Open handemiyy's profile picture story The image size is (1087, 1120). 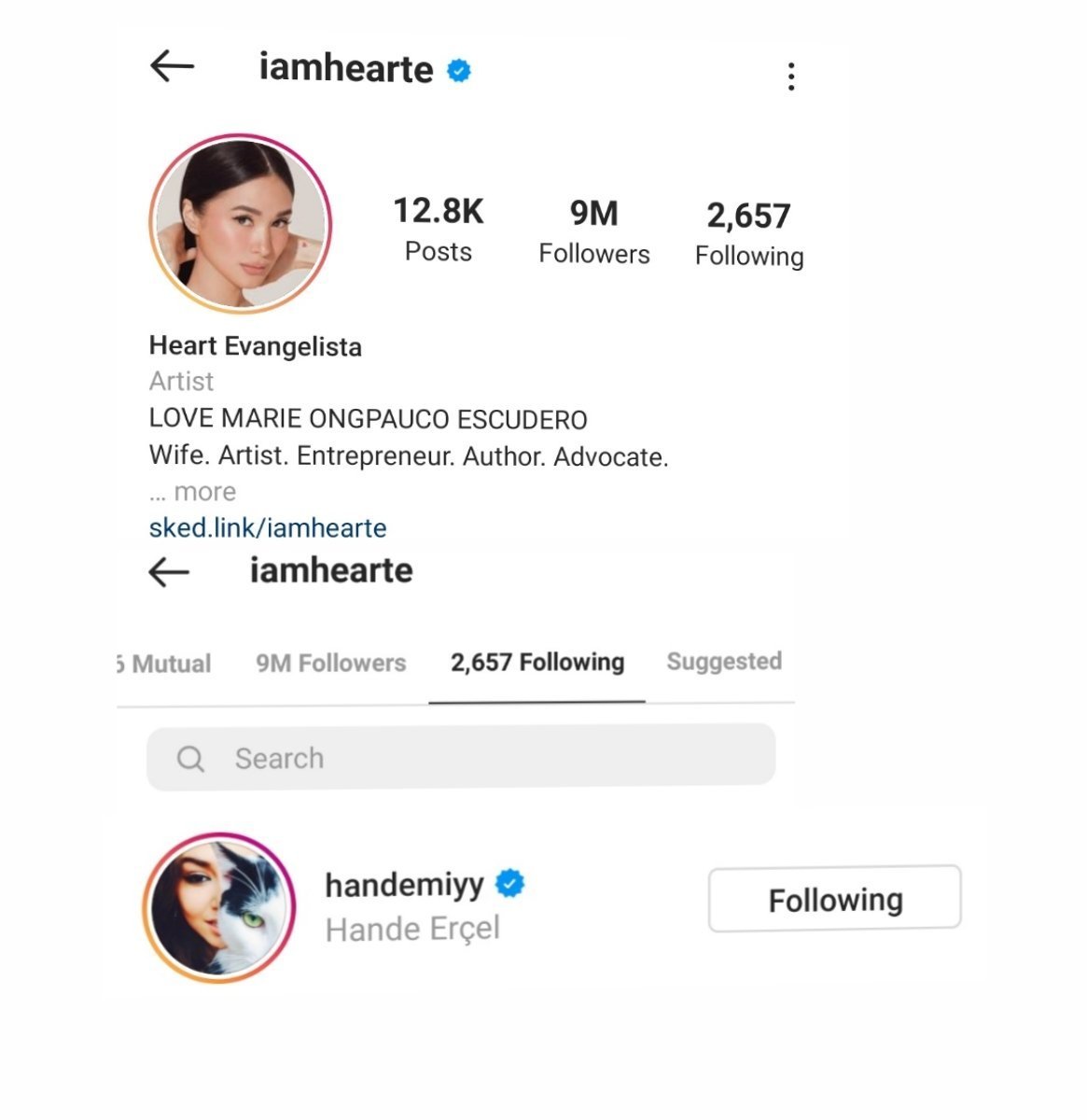[219, 907]
